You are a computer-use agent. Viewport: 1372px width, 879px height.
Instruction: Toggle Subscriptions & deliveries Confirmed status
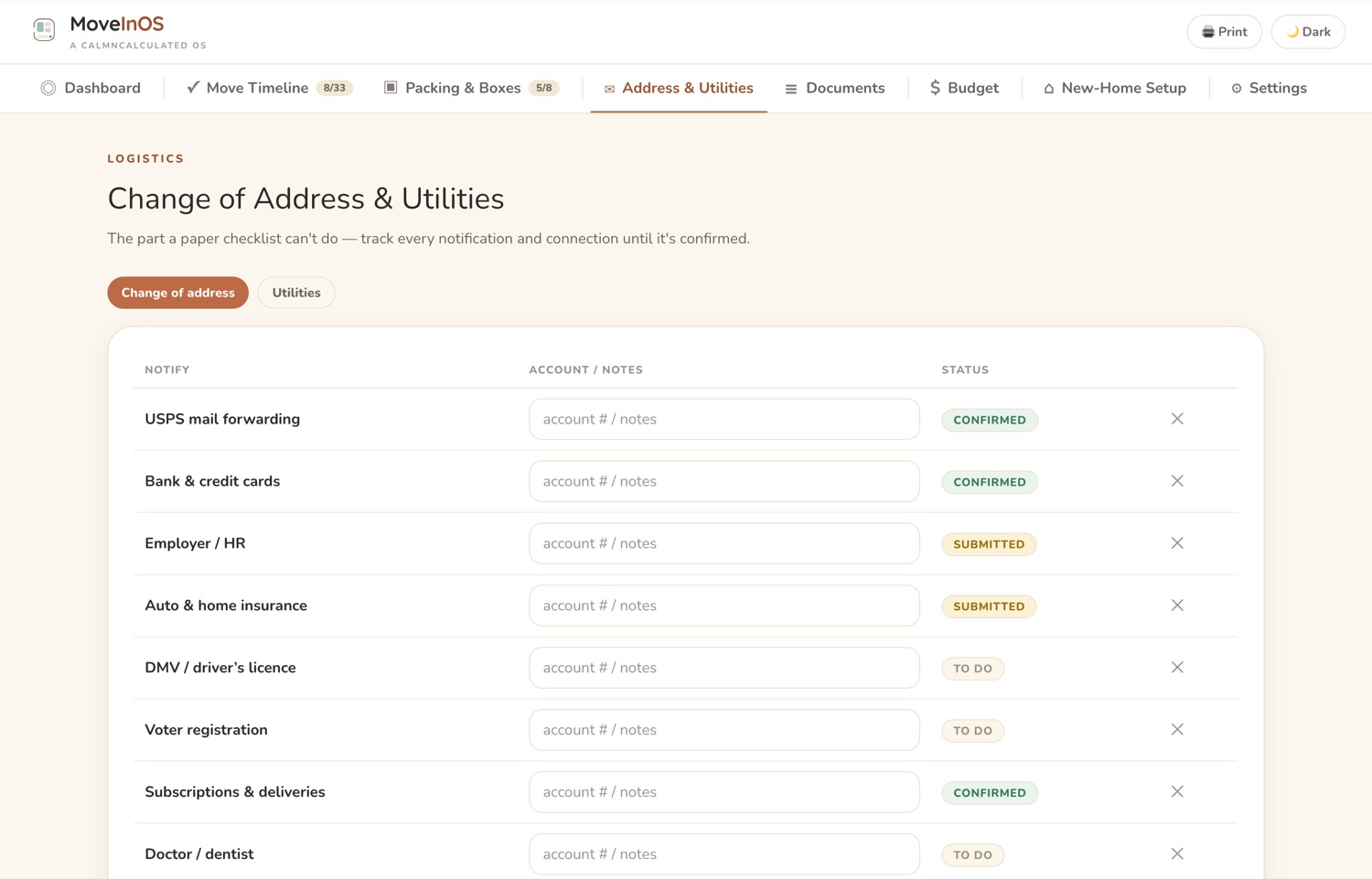pyautogui.click(x=990, y=793)
